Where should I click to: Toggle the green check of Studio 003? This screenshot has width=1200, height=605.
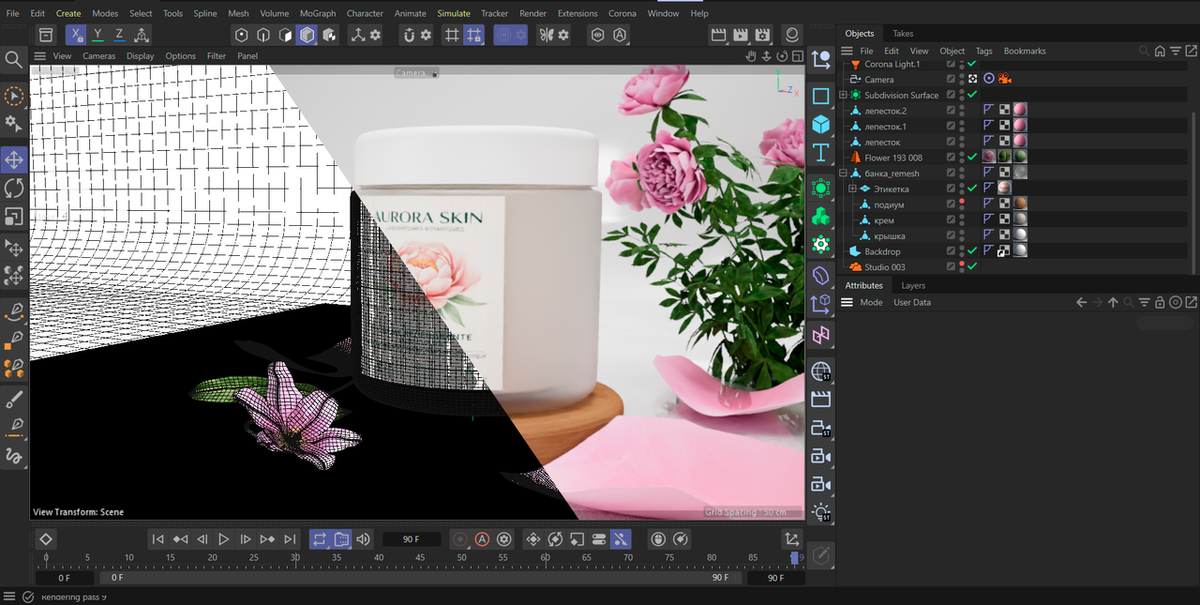click(x=972, y=267)
